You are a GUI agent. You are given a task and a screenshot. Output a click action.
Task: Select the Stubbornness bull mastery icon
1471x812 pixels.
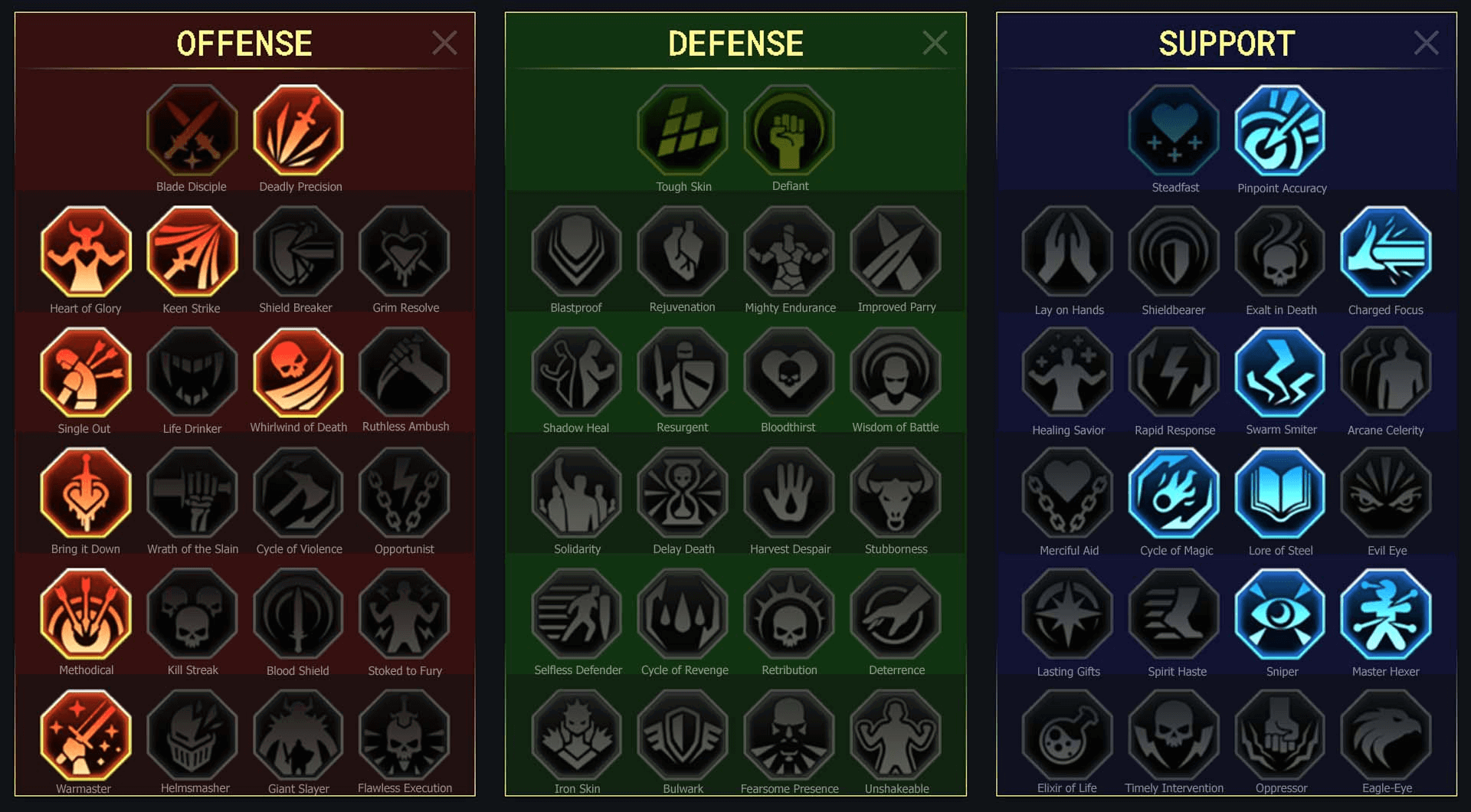click(x=896, y=493)
